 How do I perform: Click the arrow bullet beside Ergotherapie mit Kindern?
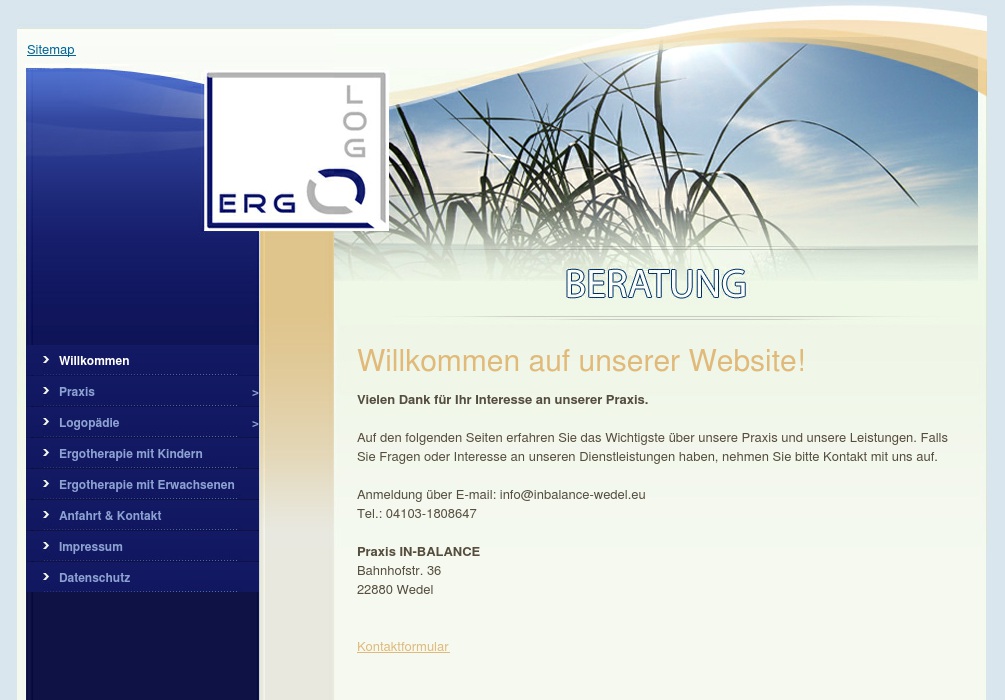46,452
